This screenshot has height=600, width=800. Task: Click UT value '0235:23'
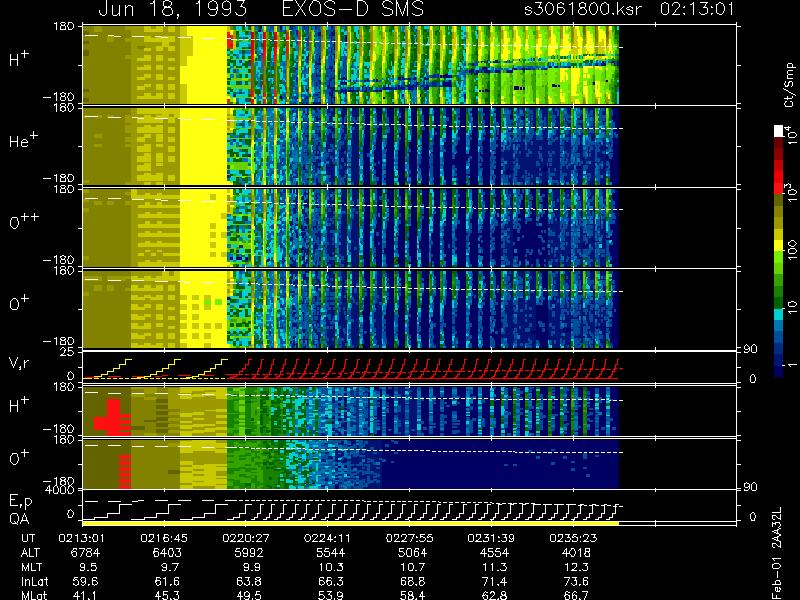[x=572, y=538]
